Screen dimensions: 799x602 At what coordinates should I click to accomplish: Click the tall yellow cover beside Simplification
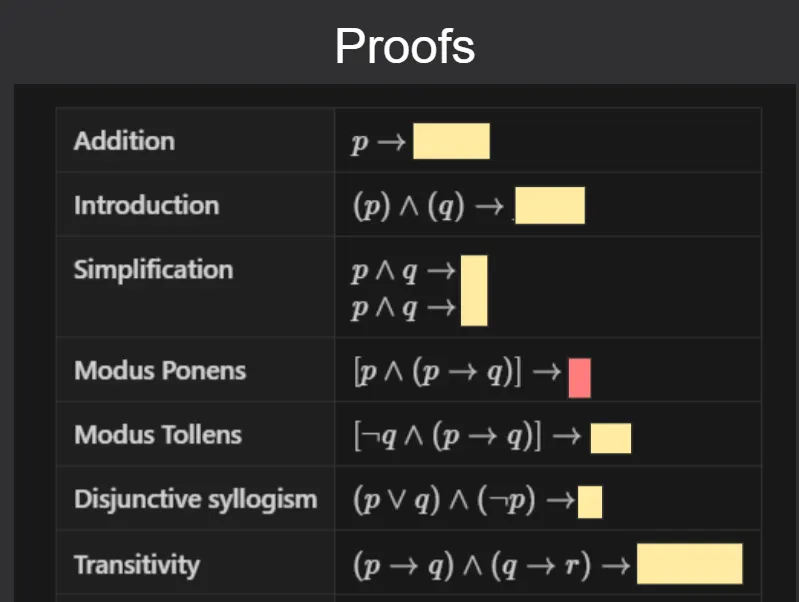pos(474,290)
